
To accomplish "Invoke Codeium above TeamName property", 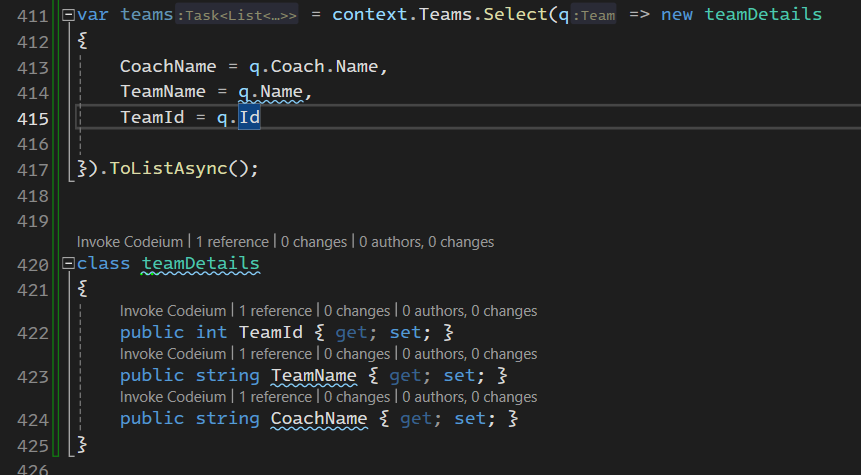I will [x=173, y=354].
